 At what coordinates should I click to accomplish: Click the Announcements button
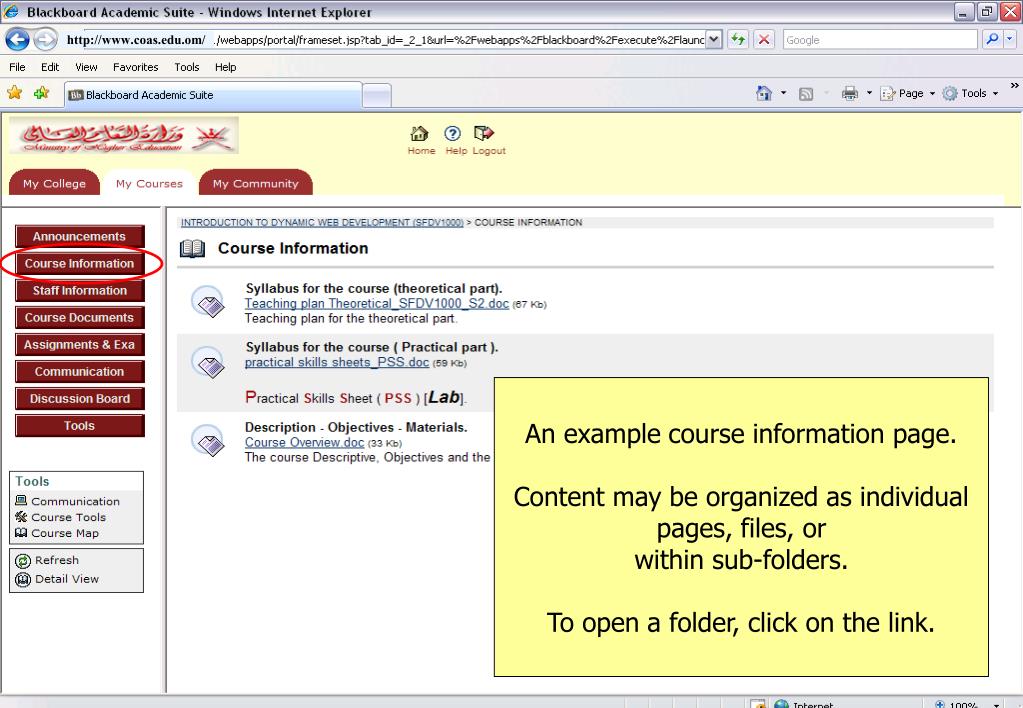click(x=79, y=237)
